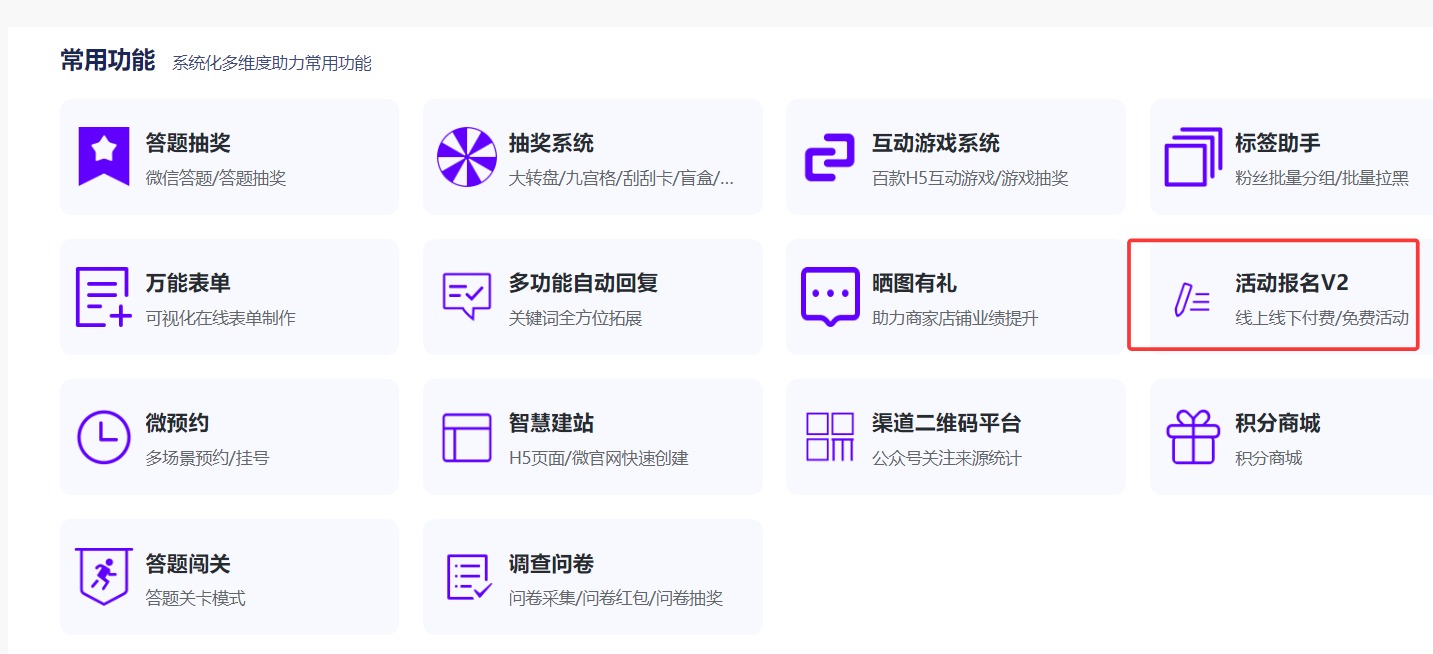The image size is (1433, 654).
Task: Click the 标签助手 stacked squares icon
Action: click(1193, 157)
